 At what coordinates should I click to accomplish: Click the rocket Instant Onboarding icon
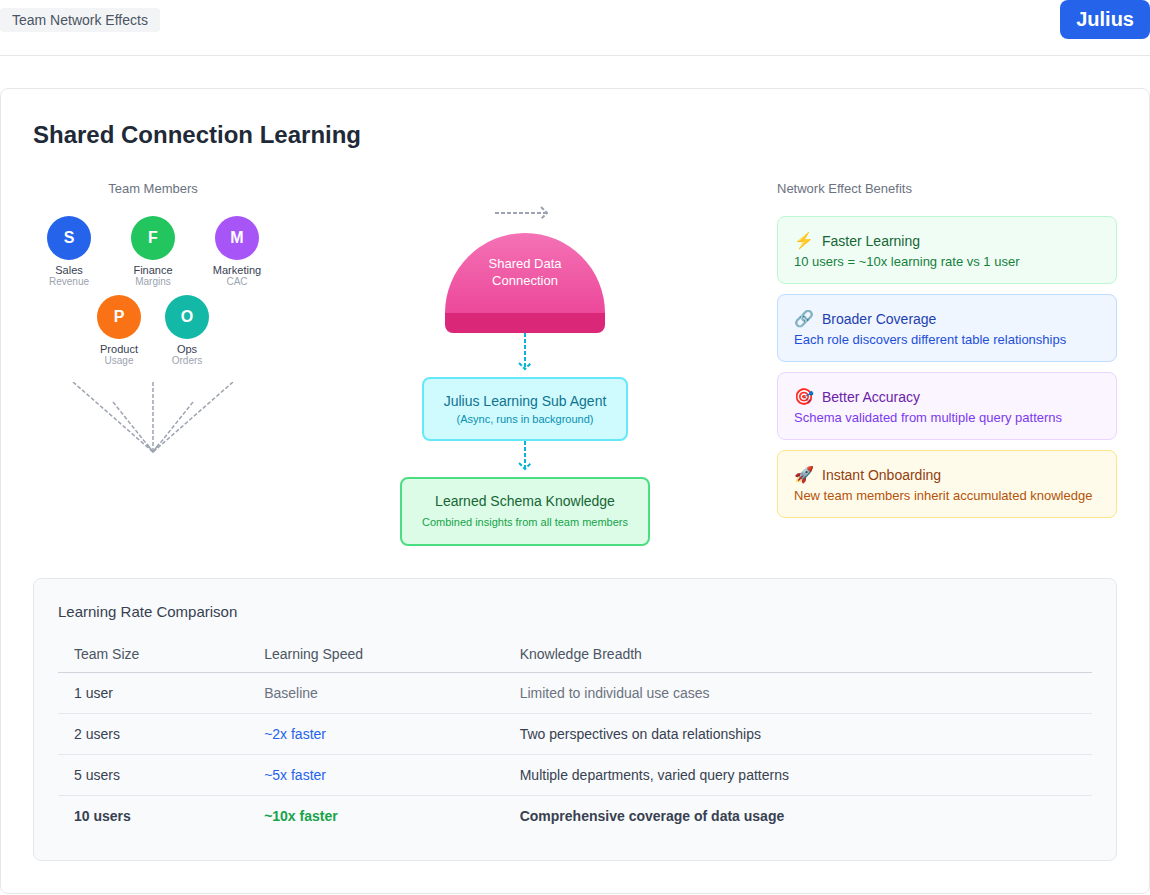click(804, 475)
